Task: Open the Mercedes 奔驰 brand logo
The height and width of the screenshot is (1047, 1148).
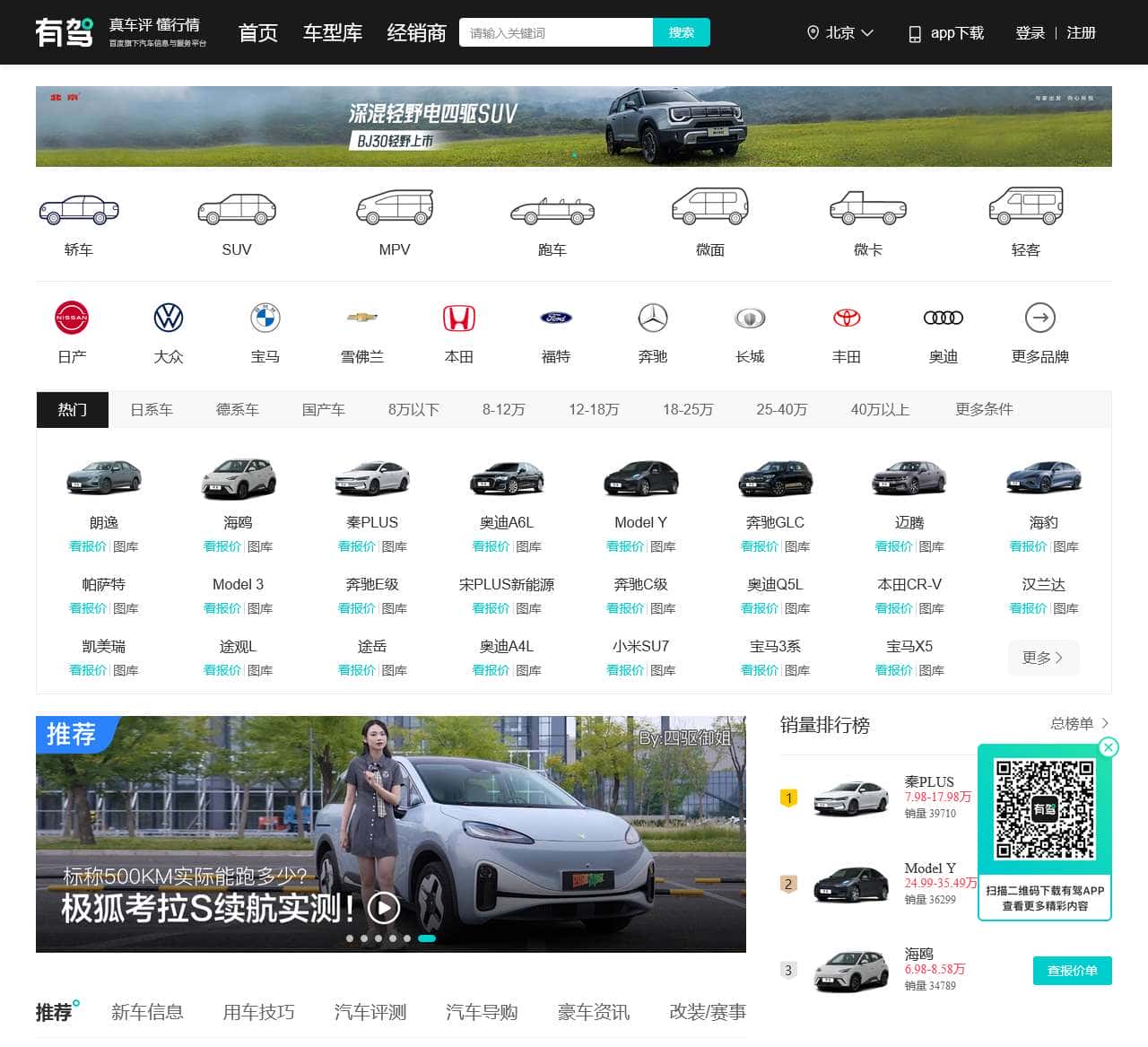Action: coord(653,318)
